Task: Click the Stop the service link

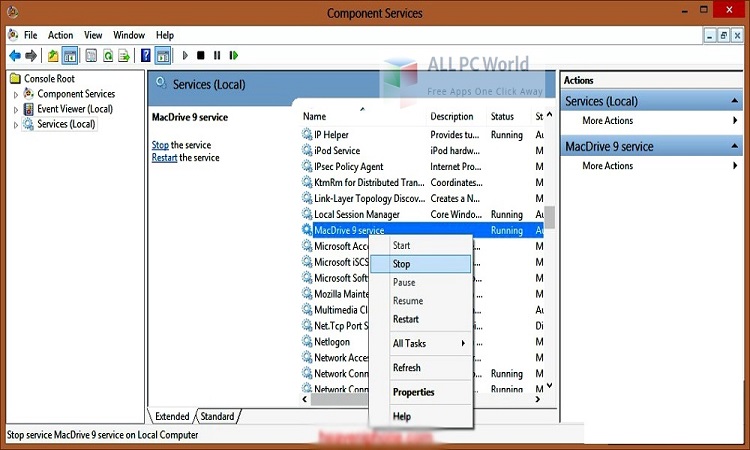Action: tap(160, 145)
